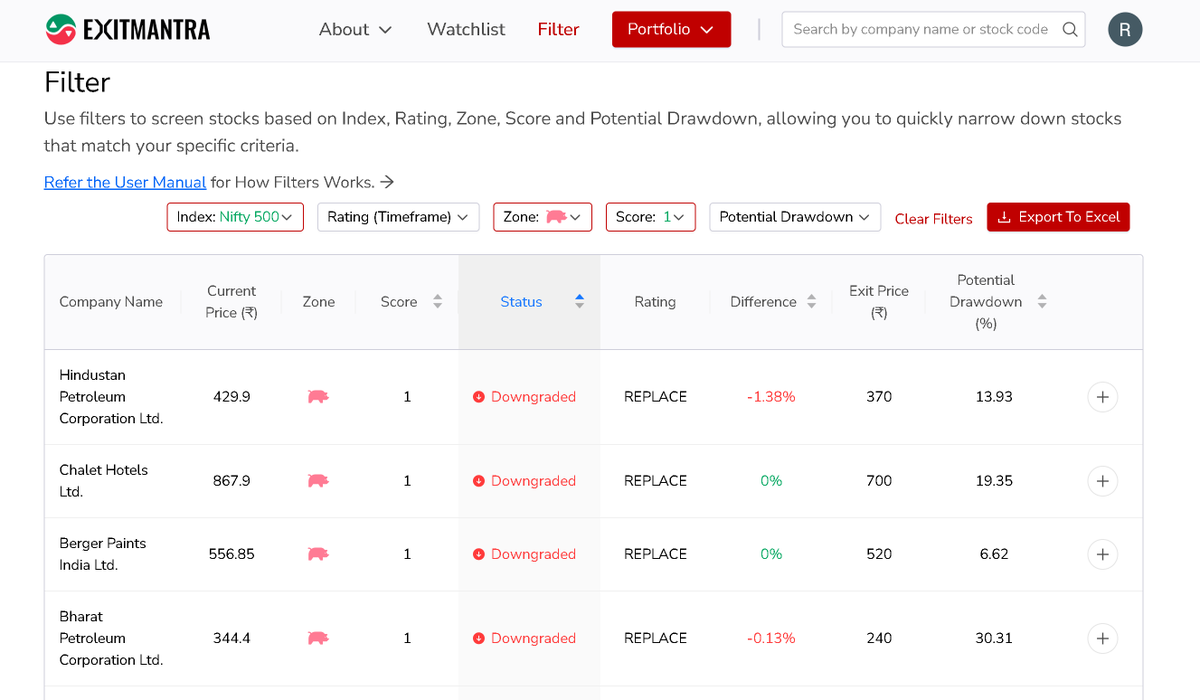Click Clear Filters
The height and width of the screenshot is (700, 1200).
click(x=933, y=218)
